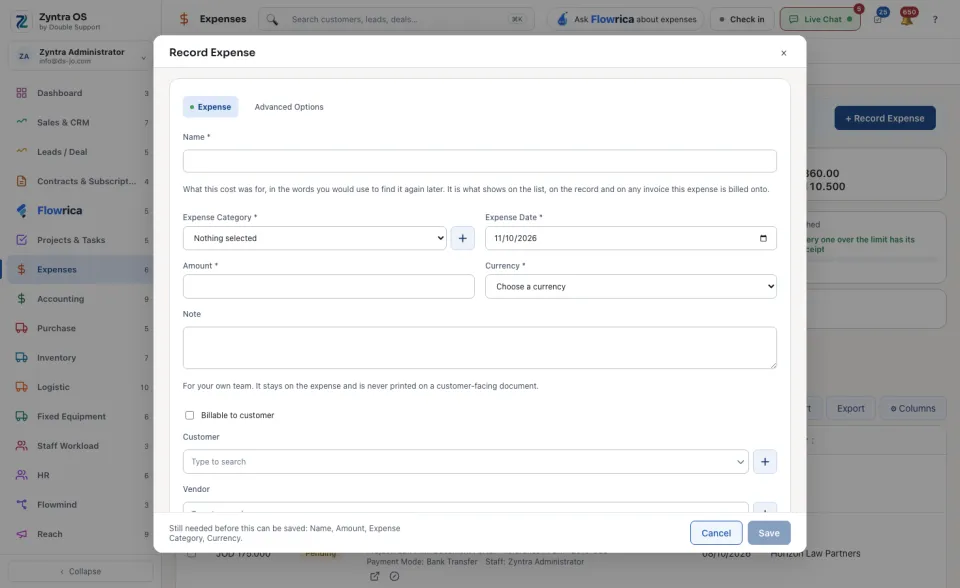
Task: Open Accounting menu item
Action: tap(81, 299)
